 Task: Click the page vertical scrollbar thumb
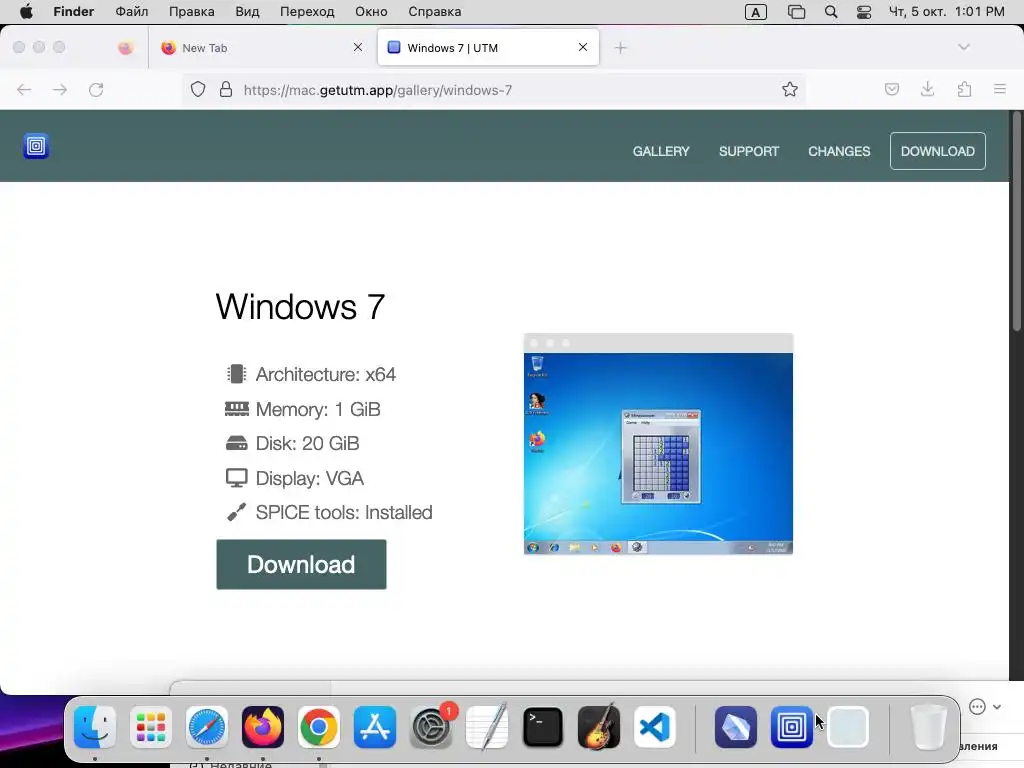click(x=1016, y=222)
